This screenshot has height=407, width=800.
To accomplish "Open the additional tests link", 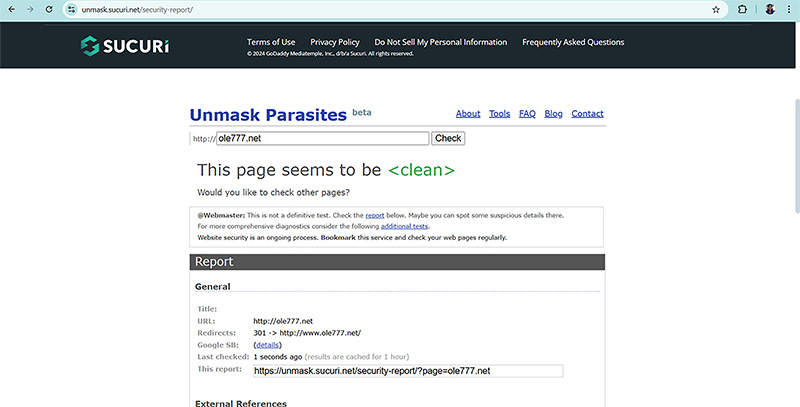I will click(x=405, y=226).
